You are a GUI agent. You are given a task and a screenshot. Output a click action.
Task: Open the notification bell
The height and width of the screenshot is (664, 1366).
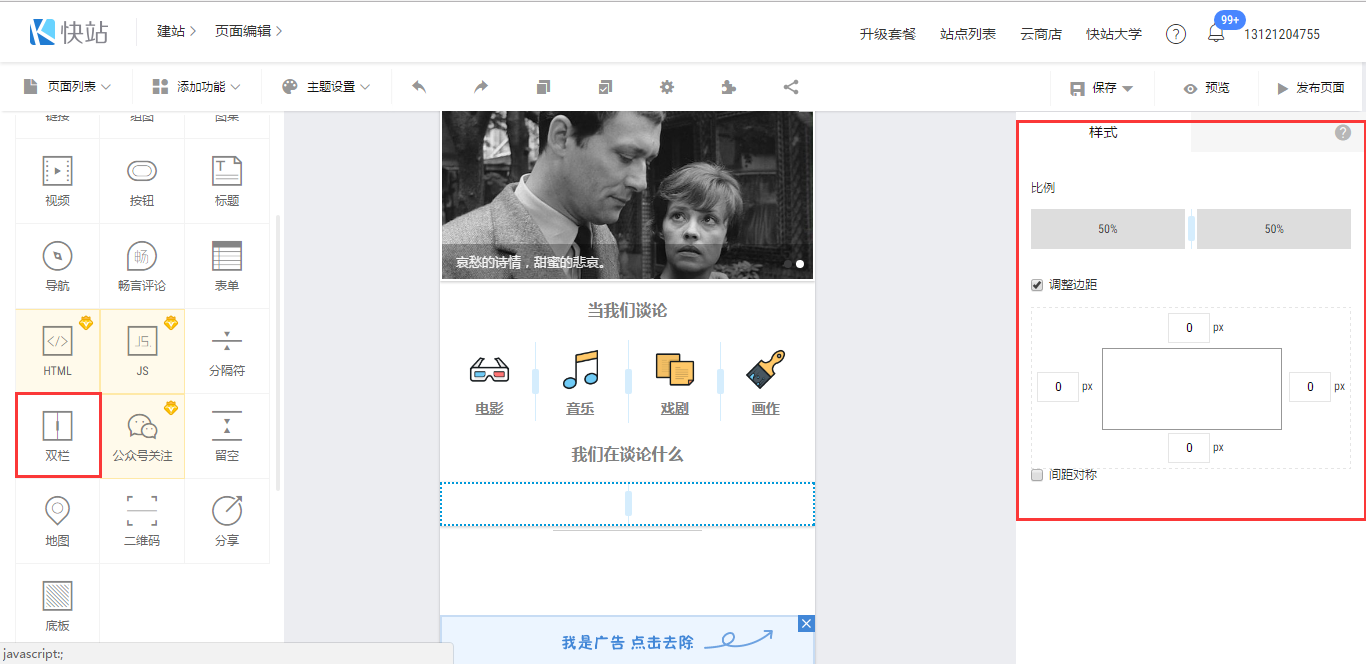click(x=1216, y=34)
